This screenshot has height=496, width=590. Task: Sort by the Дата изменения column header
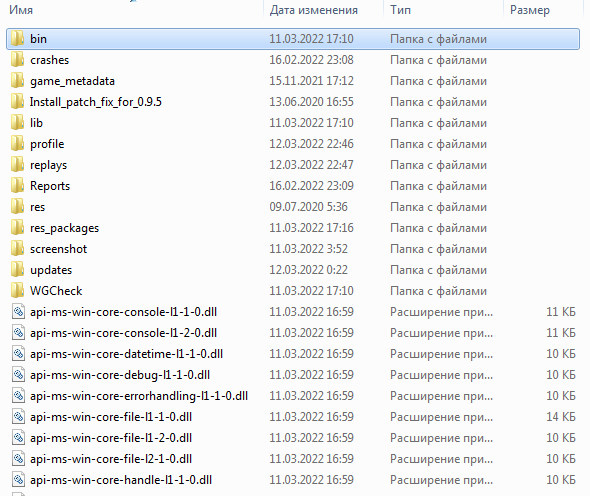click(313, 10)
